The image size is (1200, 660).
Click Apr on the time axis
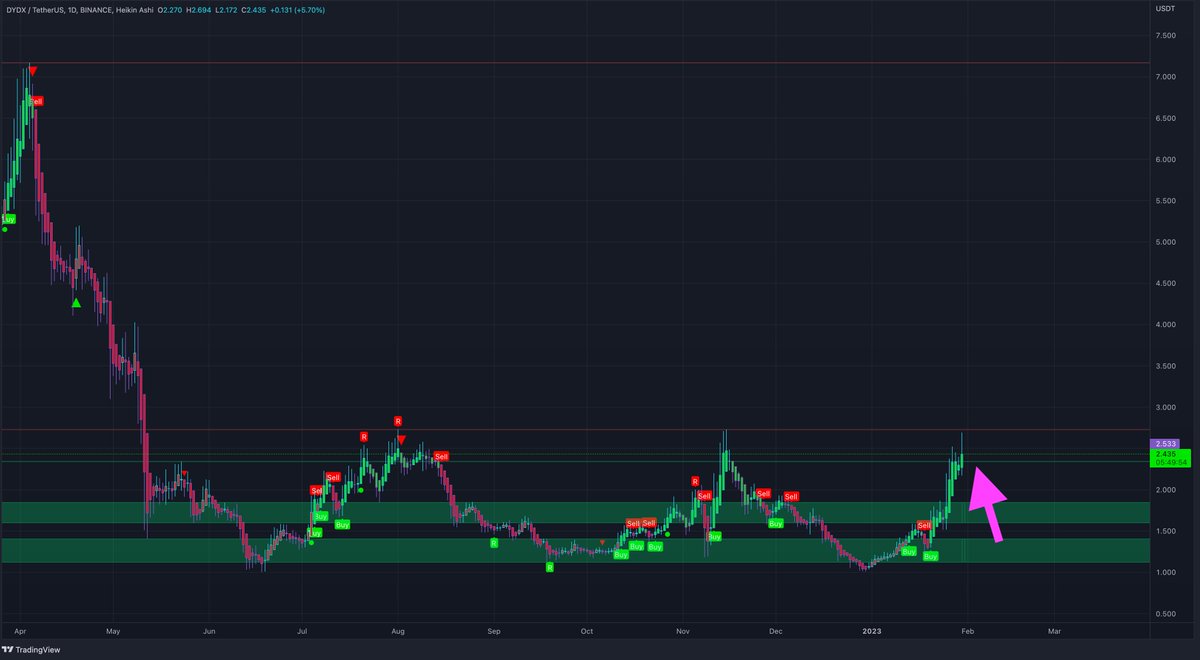pos(22,632)
